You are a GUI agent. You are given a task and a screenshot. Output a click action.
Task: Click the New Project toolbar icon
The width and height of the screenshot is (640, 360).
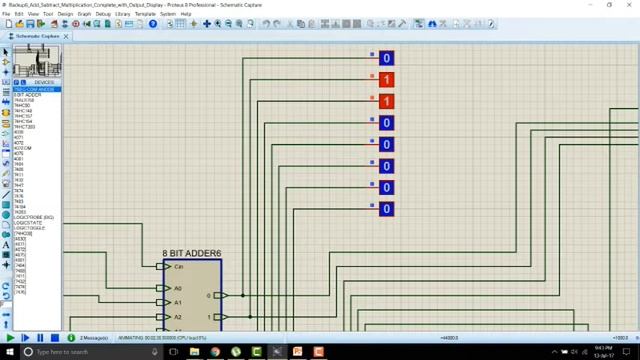click(9, 24)
